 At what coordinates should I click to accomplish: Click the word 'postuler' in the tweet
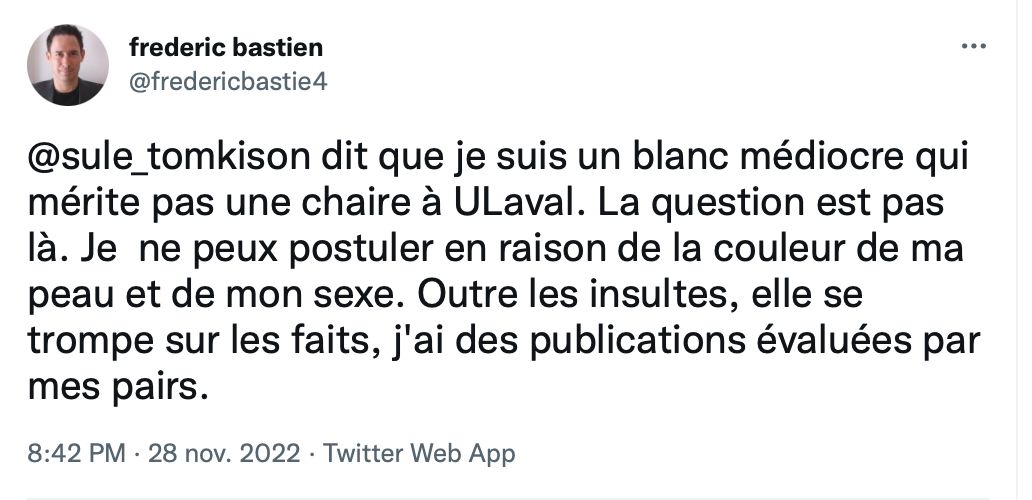click(361, 249)
